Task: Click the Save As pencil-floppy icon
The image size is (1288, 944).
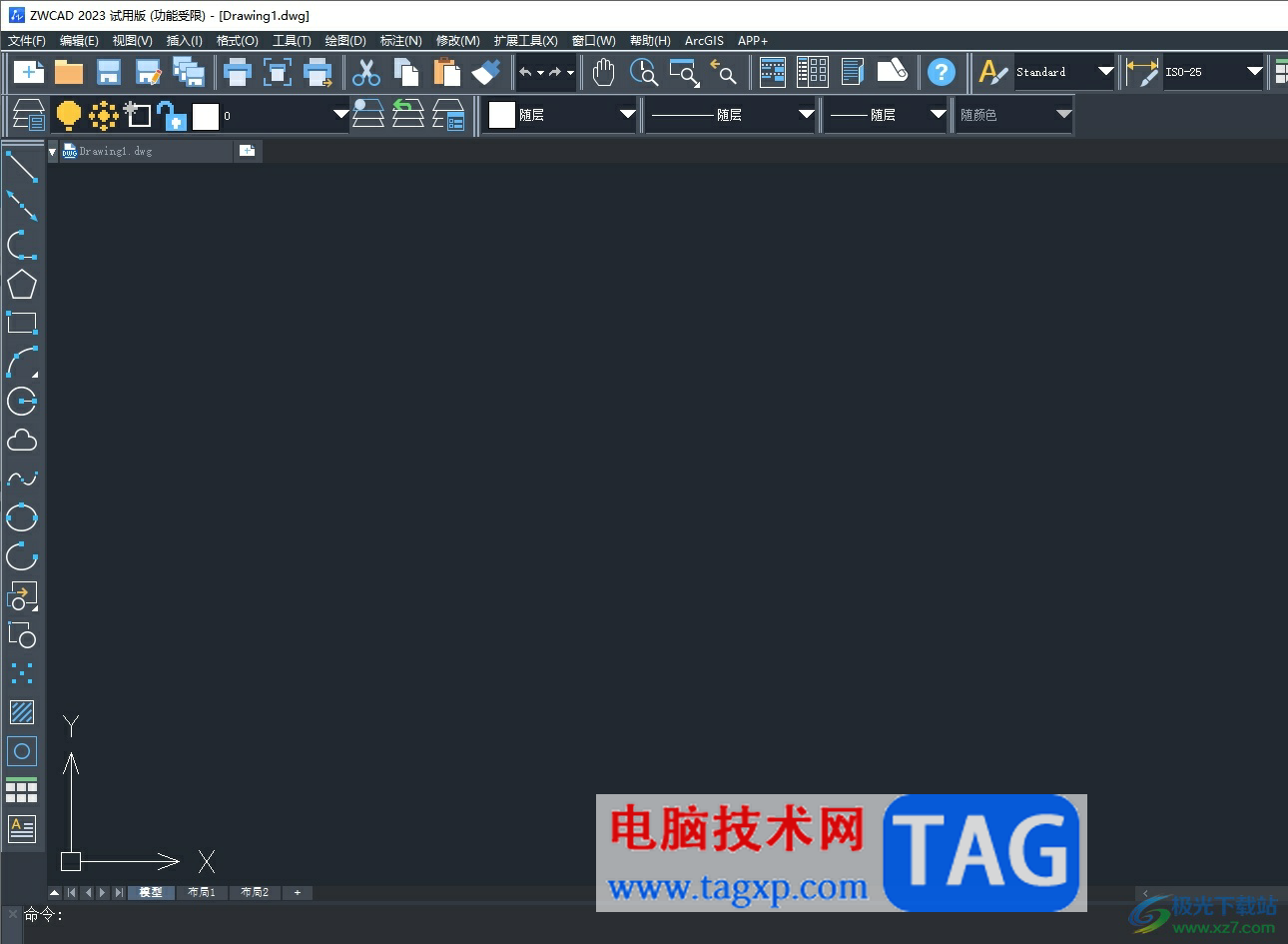Action: click(149, 72)
